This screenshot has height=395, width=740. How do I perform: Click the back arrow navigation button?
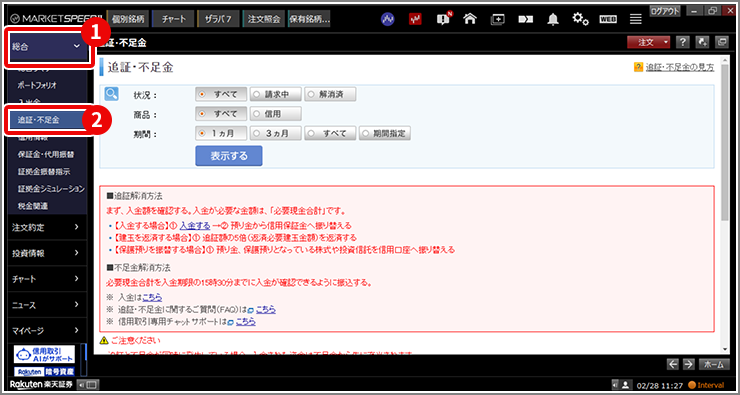tap(673, 364)
